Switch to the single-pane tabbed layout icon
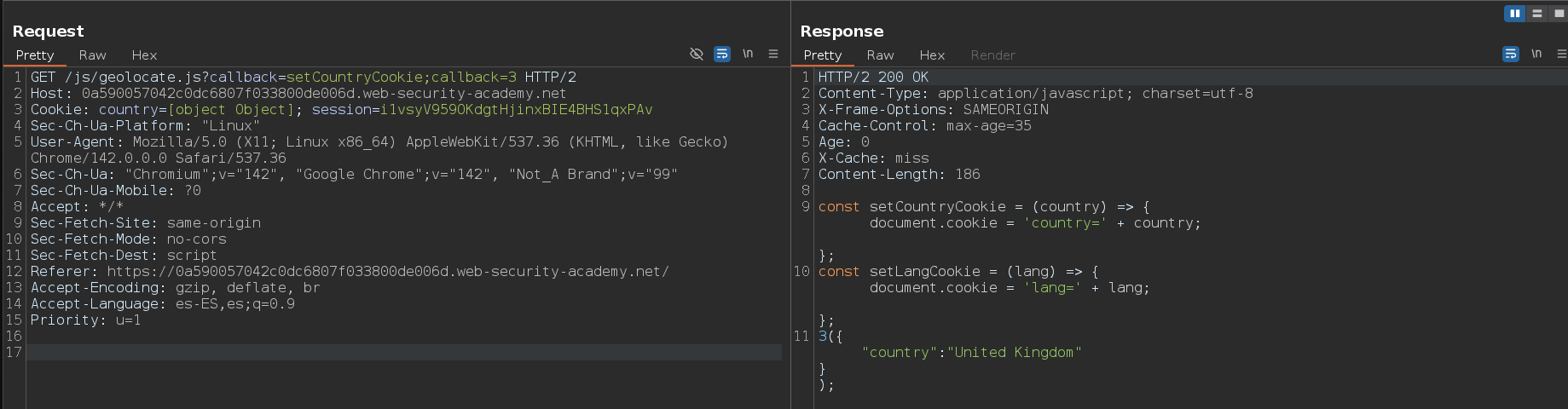The height and width of the screenshot is (409, 1568). [1559, 13]
